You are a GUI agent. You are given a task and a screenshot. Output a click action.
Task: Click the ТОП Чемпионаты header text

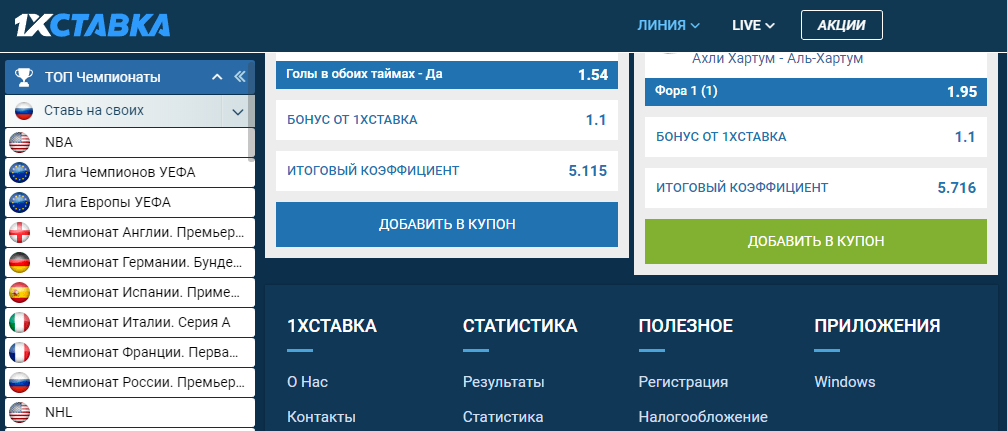pyautogui.click(x=103, y=77)
